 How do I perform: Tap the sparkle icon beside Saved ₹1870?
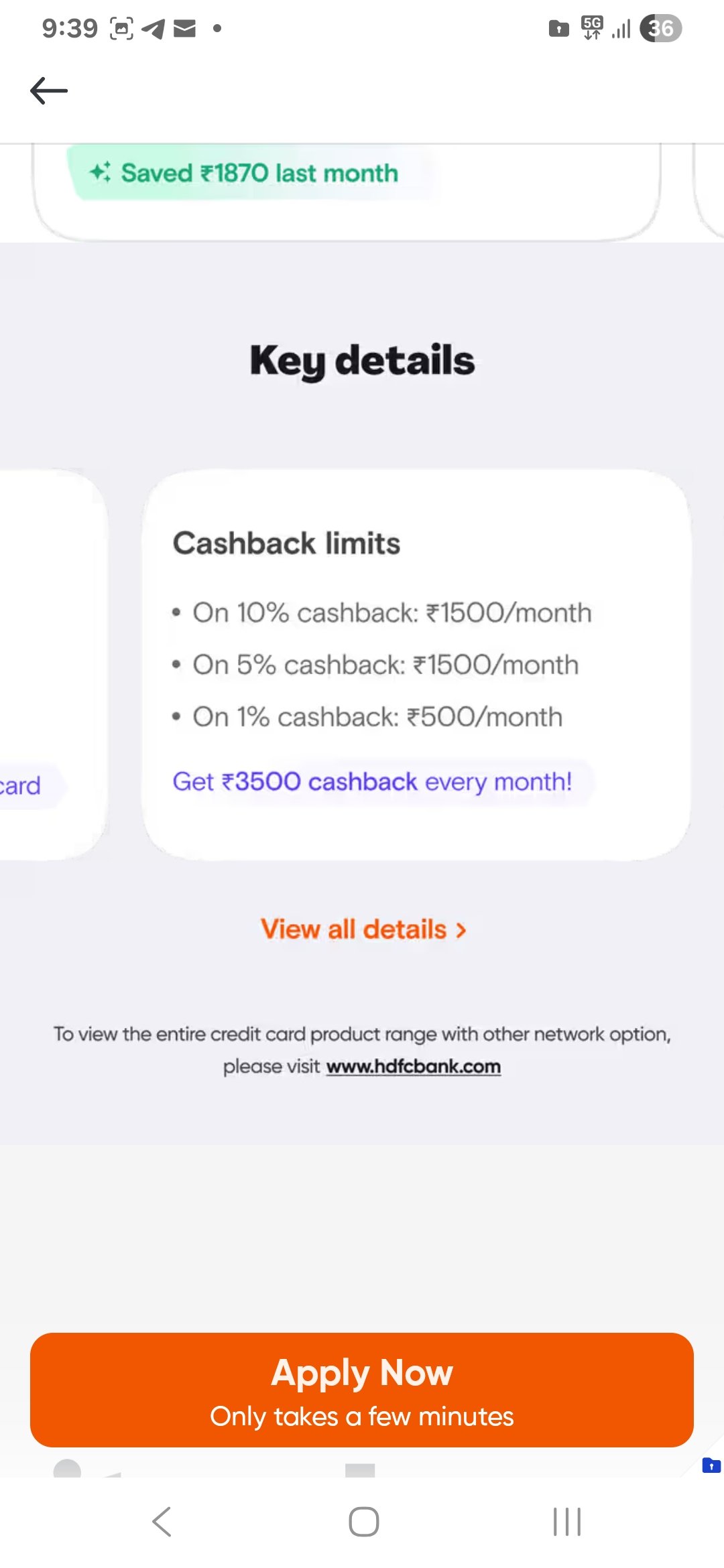click(x=100, y=172)
